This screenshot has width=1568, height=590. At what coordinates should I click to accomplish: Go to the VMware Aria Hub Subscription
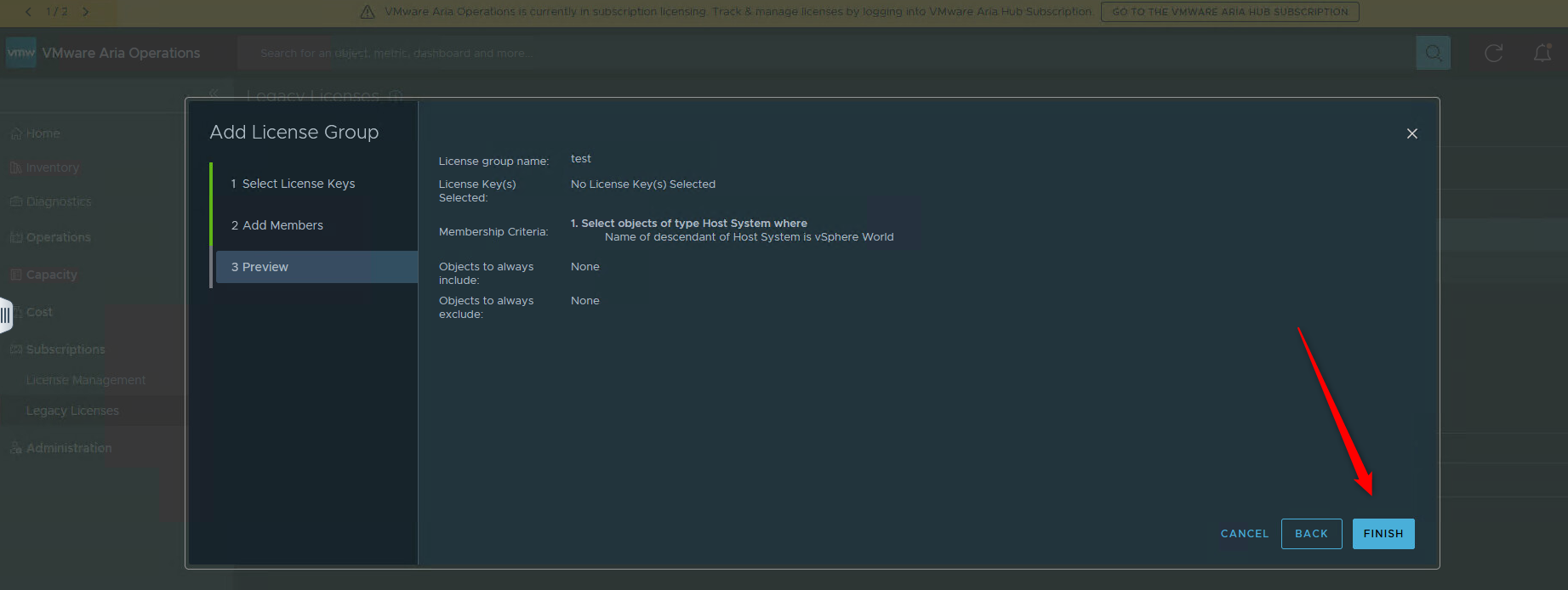click(x=1229, y=12)
